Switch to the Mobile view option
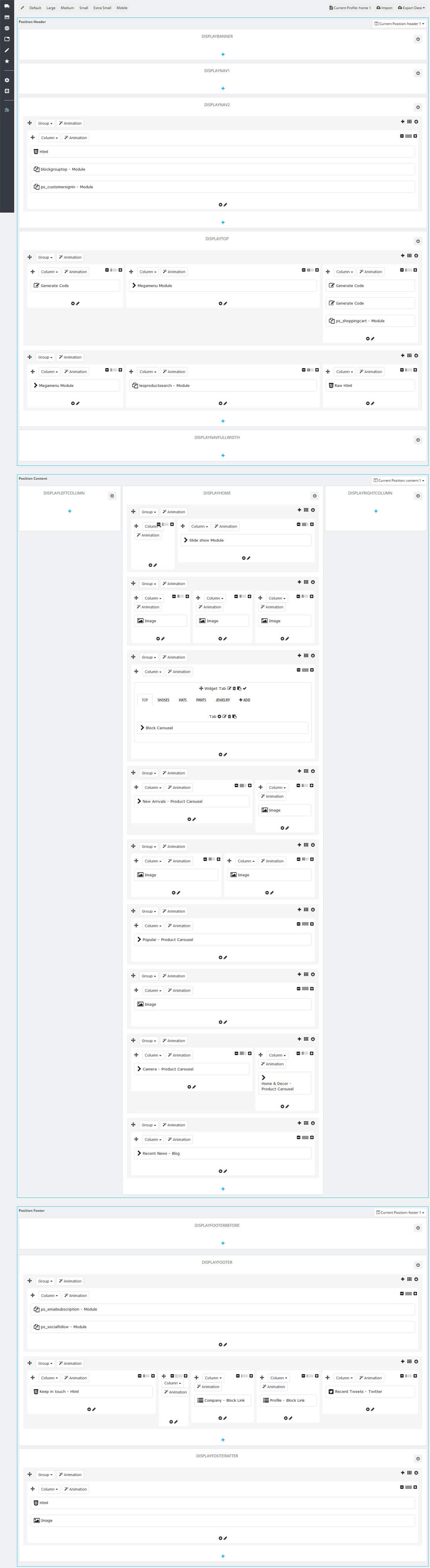The image size is (430, 1568). pyautogui.click(x=122, y=8)
